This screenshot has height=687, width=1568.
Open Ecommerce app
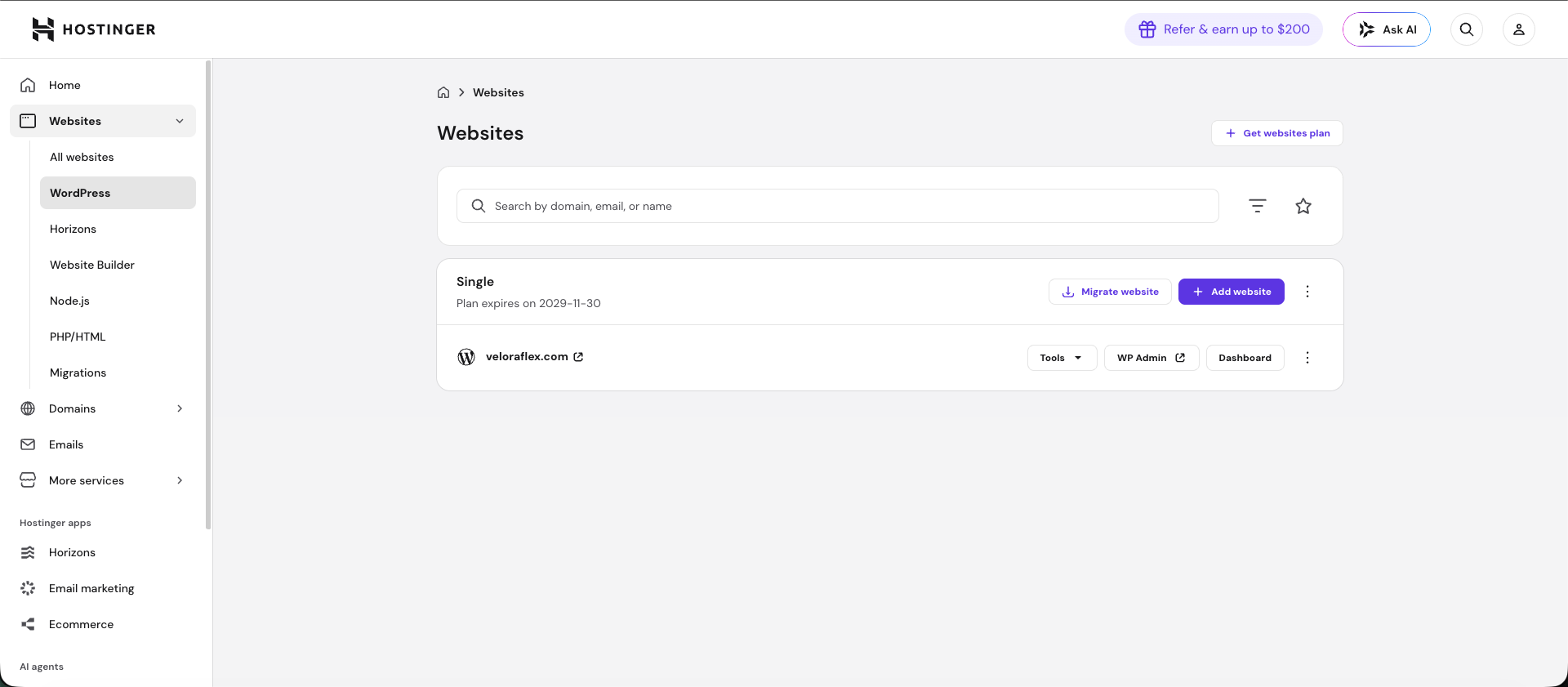pos(103,624)
